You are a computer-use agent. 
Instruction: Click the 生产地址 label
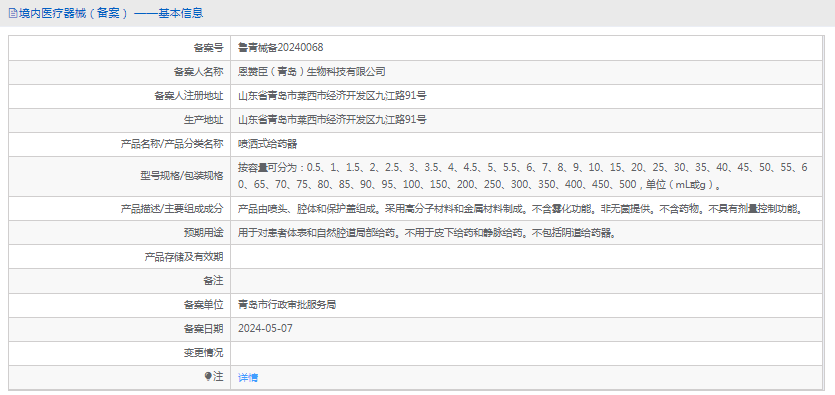click(x=203, y=120)
